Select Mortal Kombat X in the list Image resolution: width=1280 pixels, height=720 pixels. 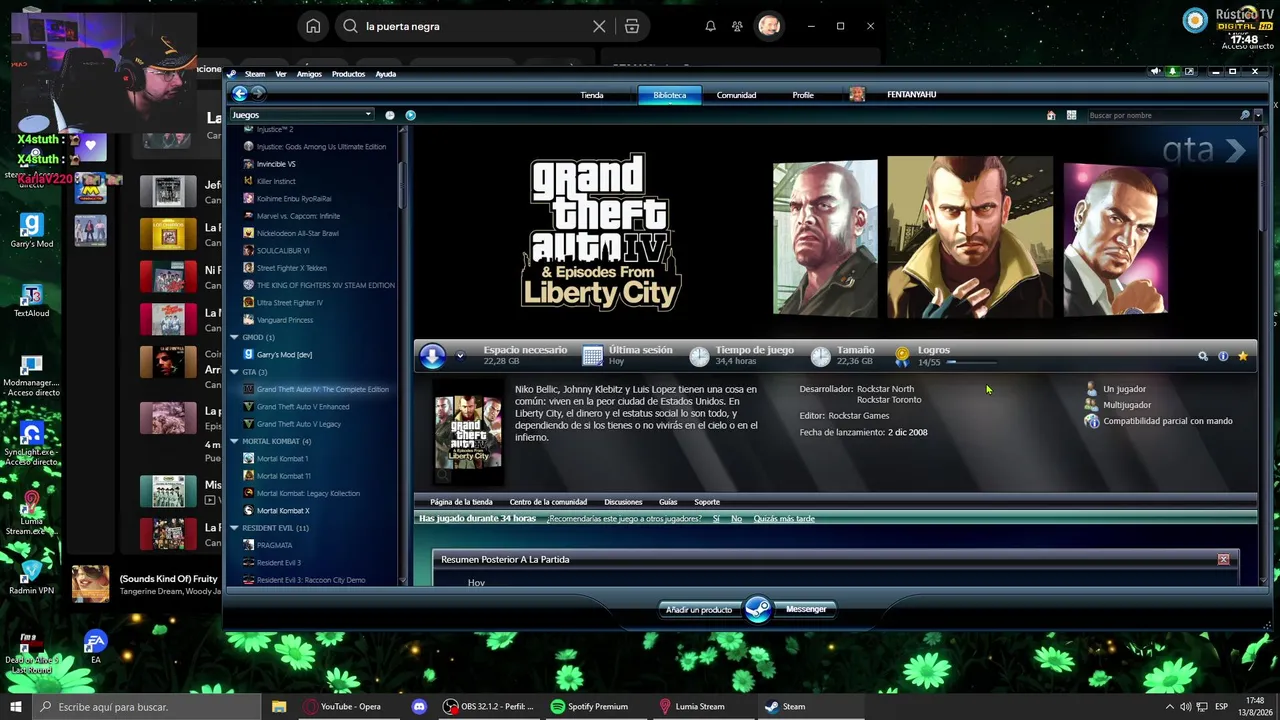283,511
